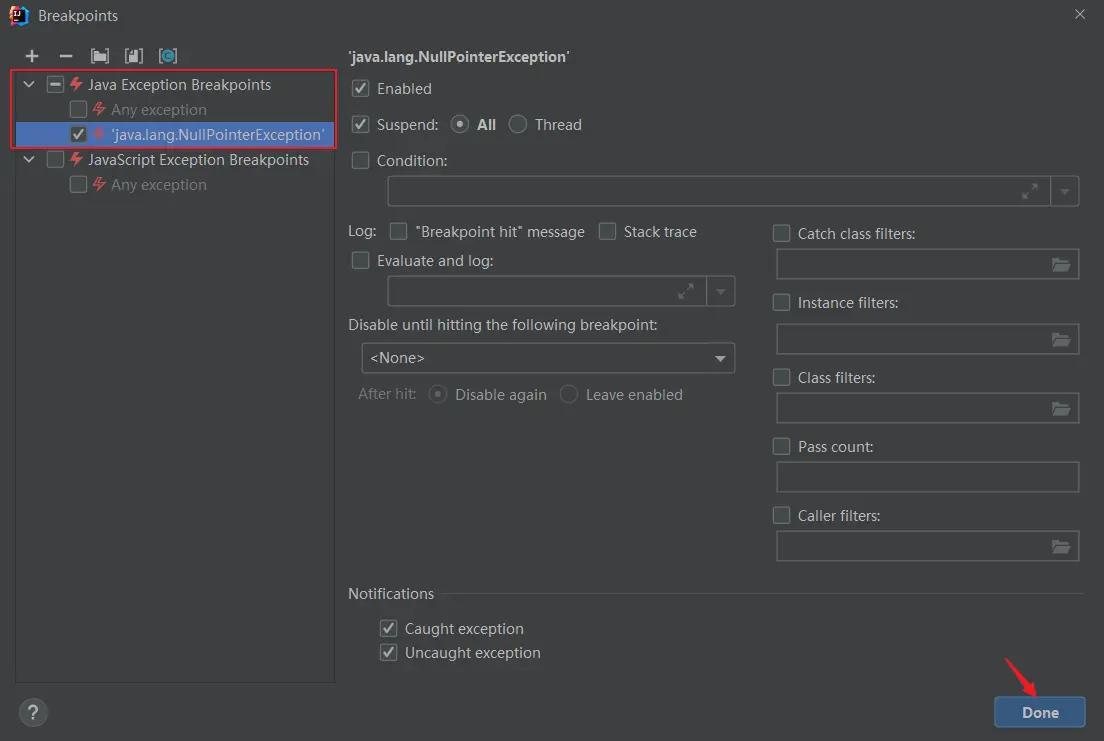Click the add breakpoint plus icon

pos(32,56)
